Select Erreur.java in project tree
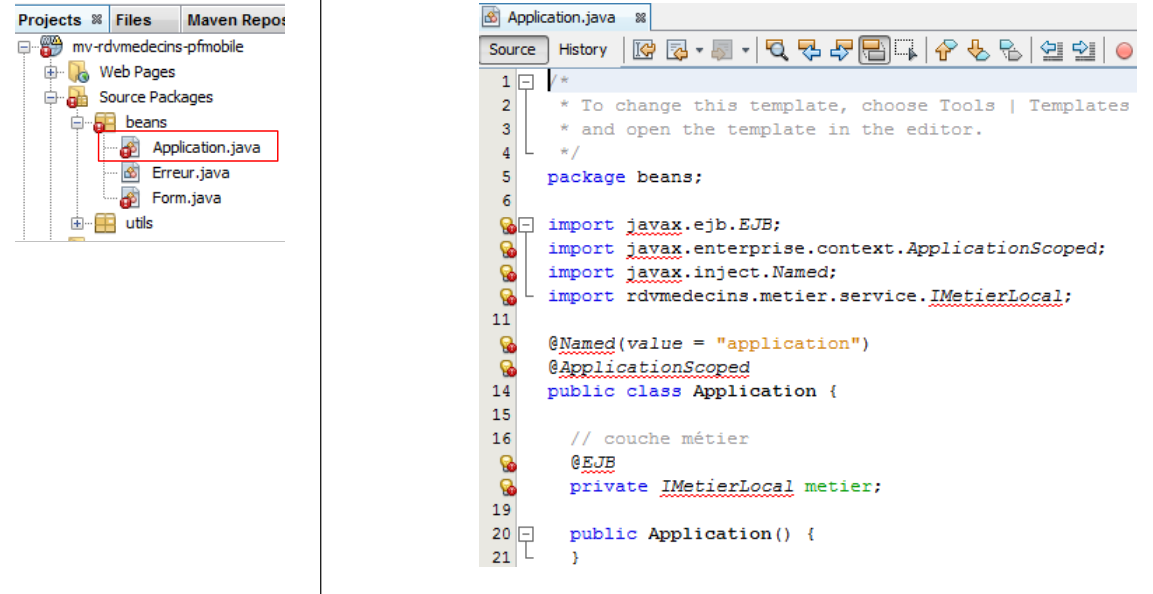 pyautogui.click(x=190, y=173)
